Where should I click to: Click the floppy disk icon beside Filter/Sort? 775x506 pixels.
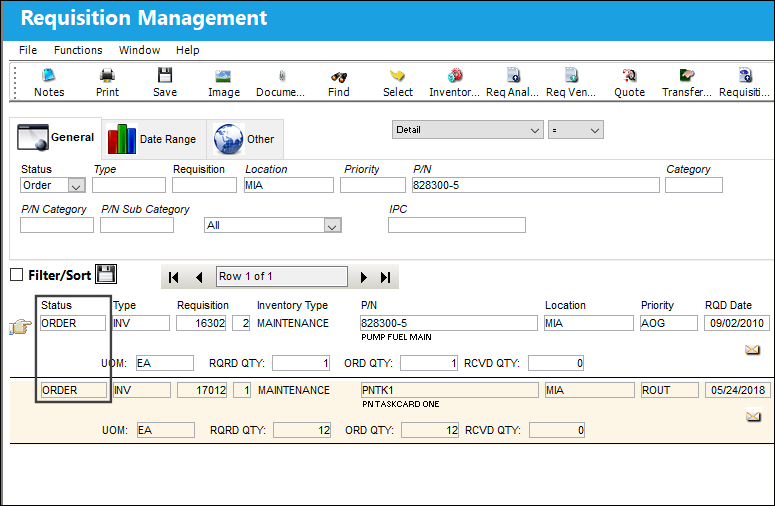coord(106,274)
